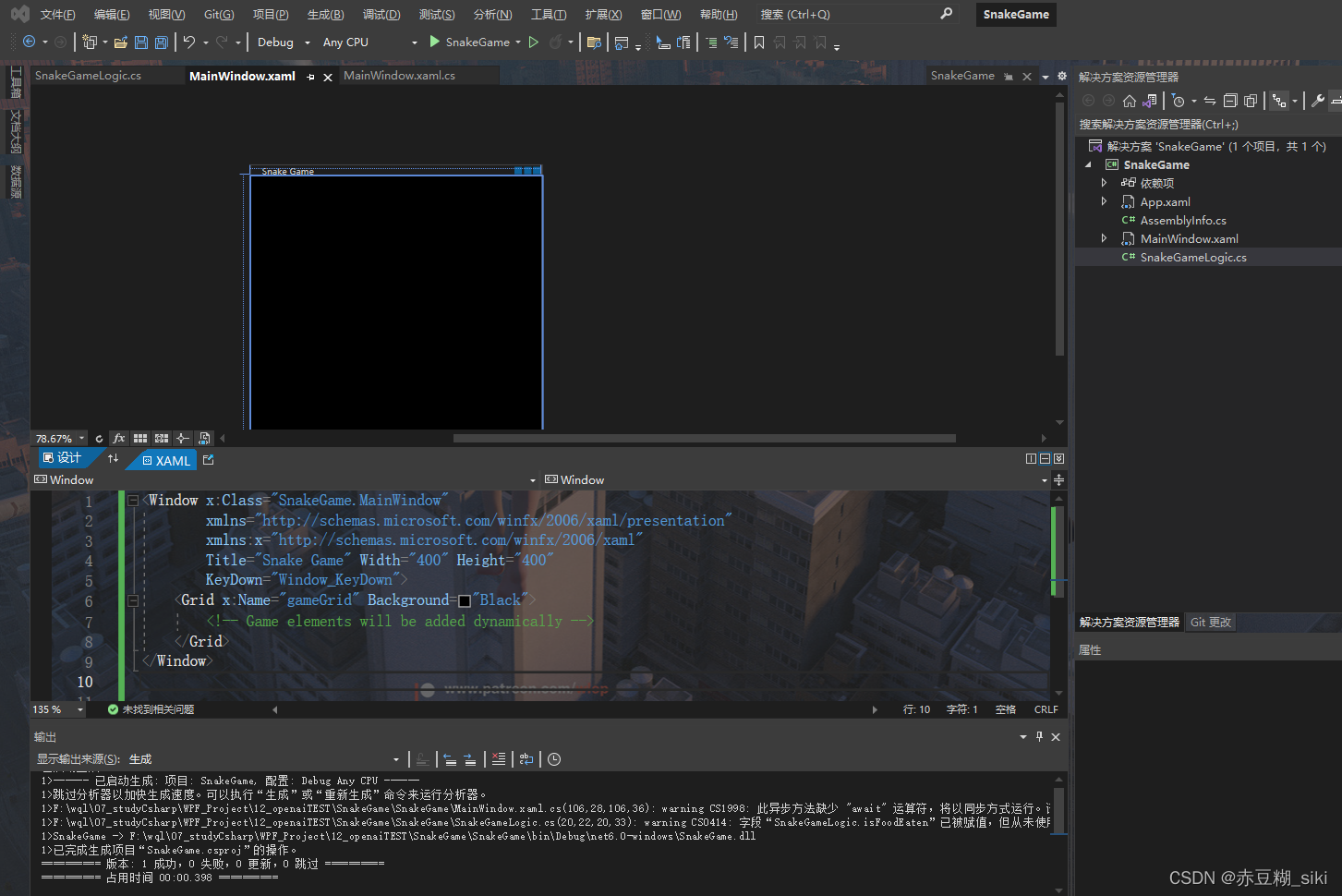Image resolution: width=1342 pixels, height=896 pixels.
Task: Start without debugging using the hollow play icon
Action: pos(533,42)
